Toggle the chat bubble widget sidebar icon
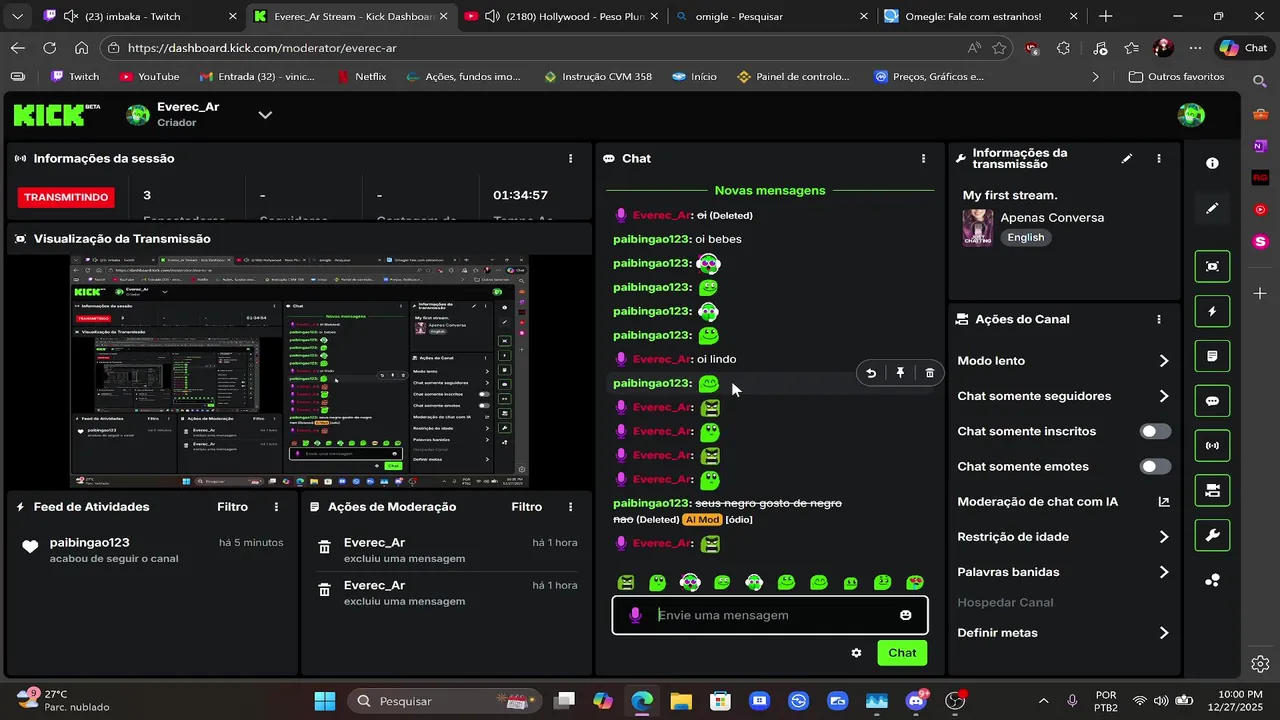 tap(1212, 401)
